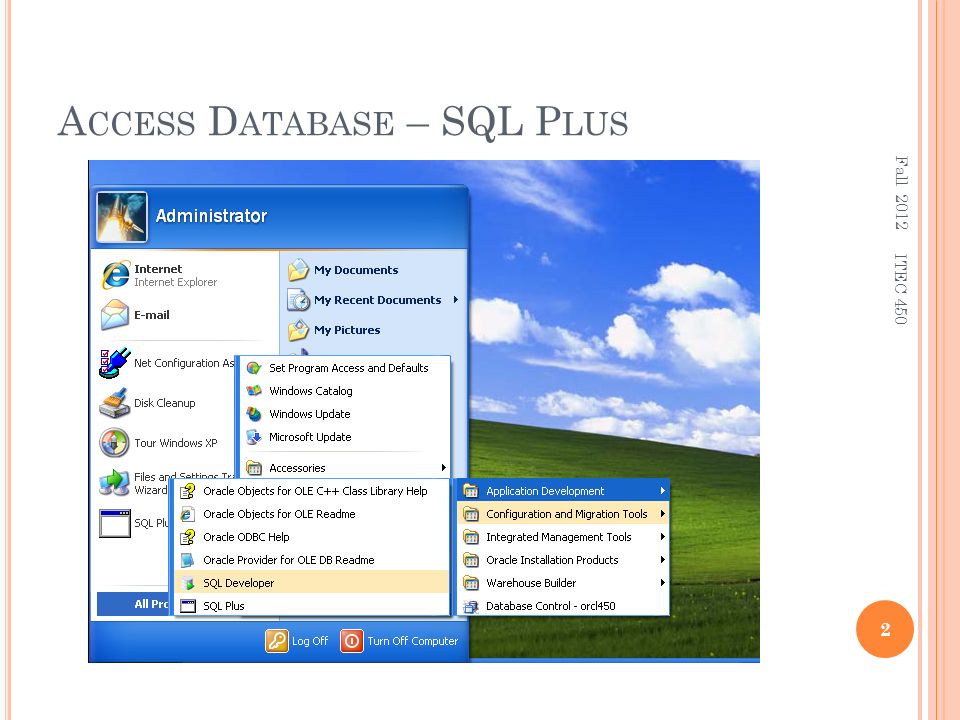Open the All Programs button

tap(135, 604)
